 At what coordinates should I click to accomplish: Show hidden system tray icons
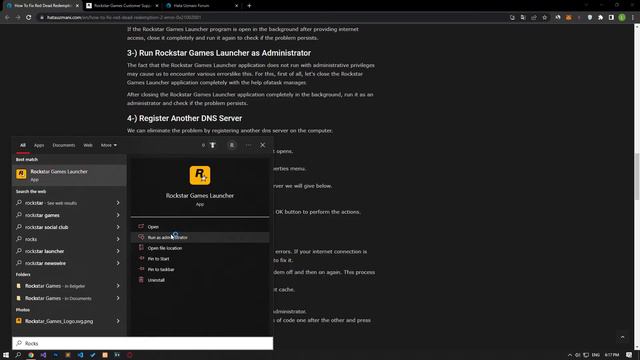pyautogui.click(x=570, y=355)
